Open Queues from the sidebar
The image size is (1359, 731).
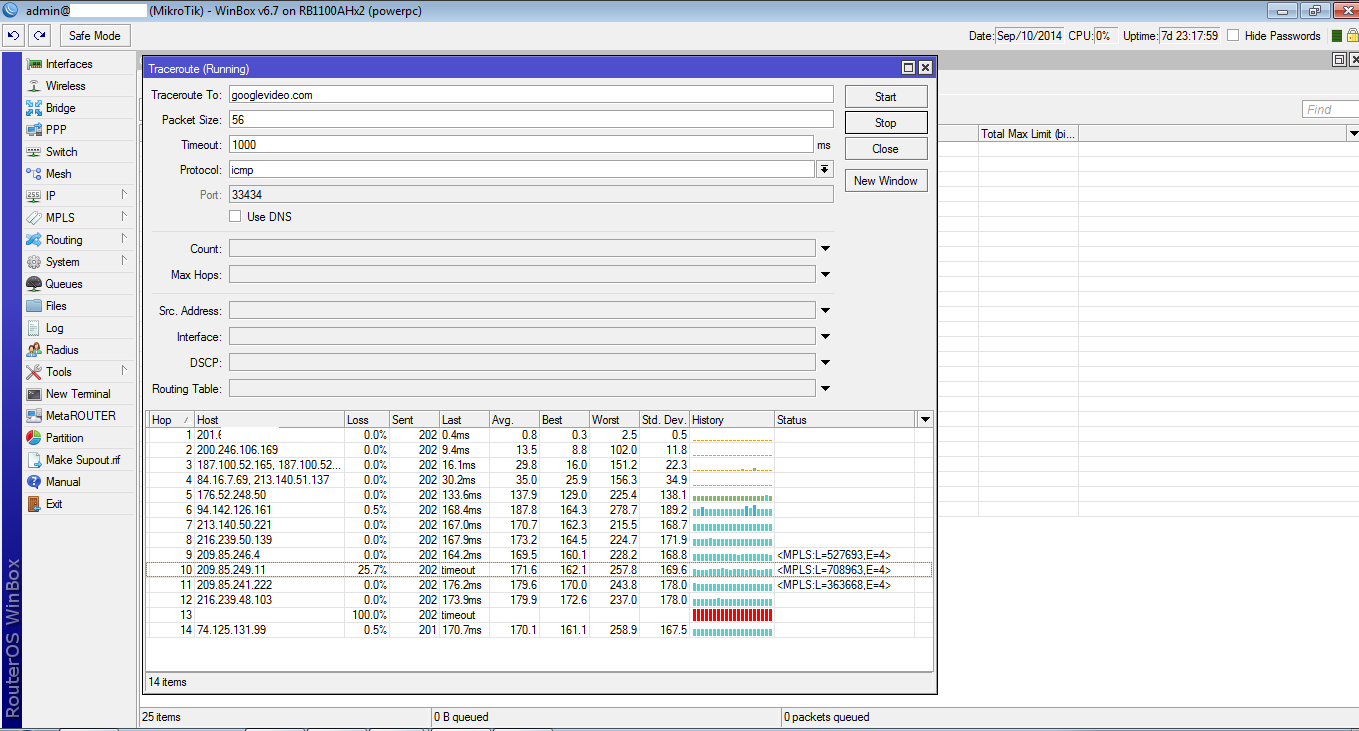[x=34, y=284]
